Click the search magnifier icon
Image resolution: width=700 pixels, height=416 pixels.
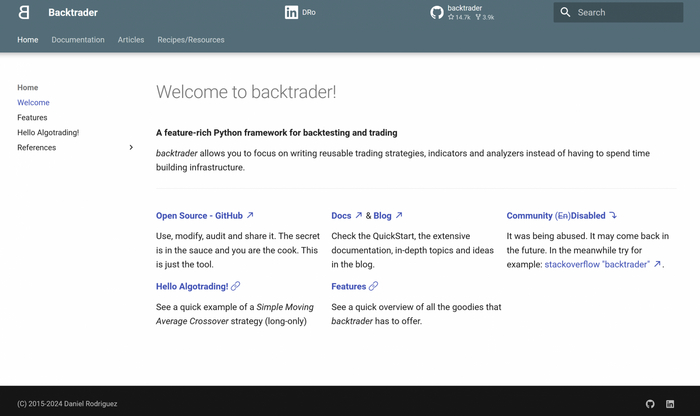tap(566, 12)
